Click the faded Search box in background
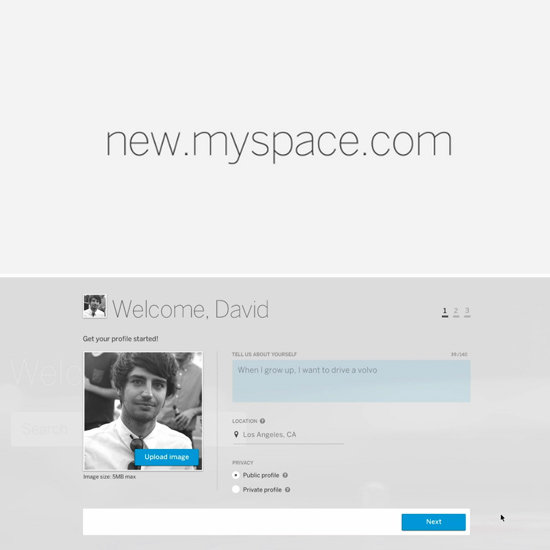The width and height of the screenshot is (550, 550). 47,429
